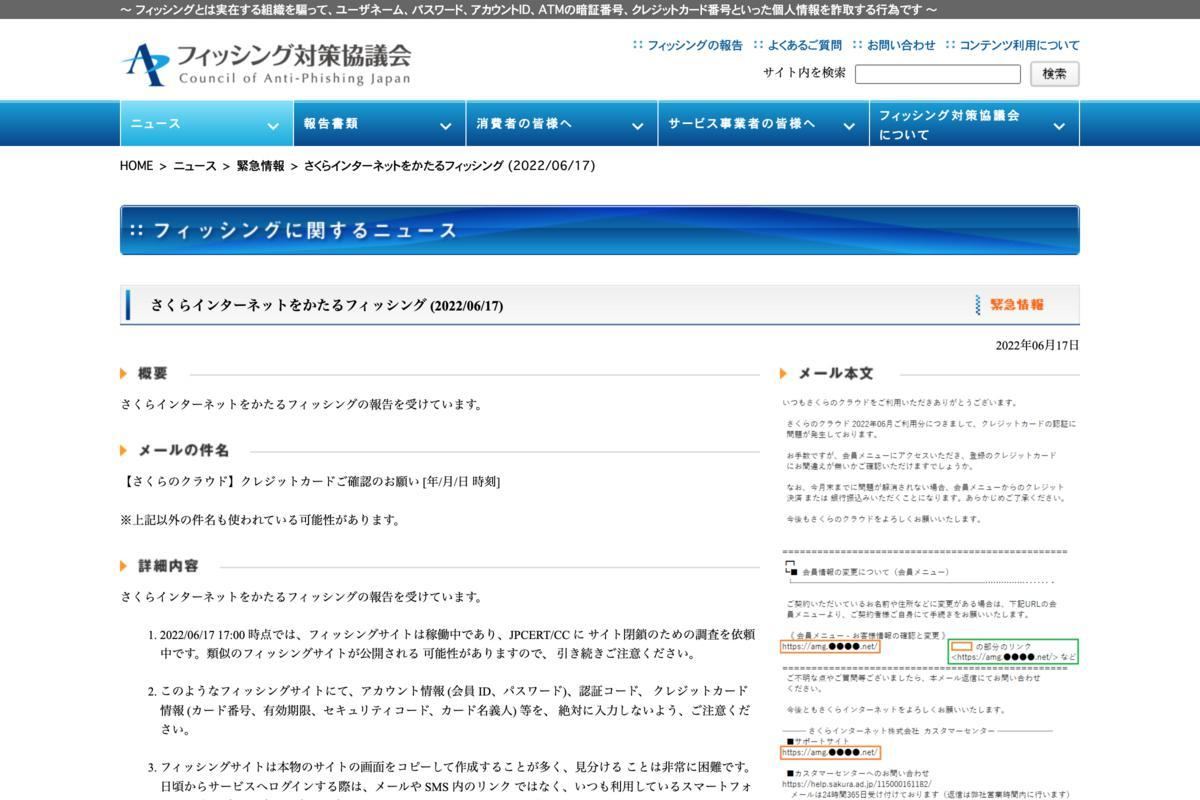
Task: Expand chevron on ニュース menu
Action: coord(273,126)
